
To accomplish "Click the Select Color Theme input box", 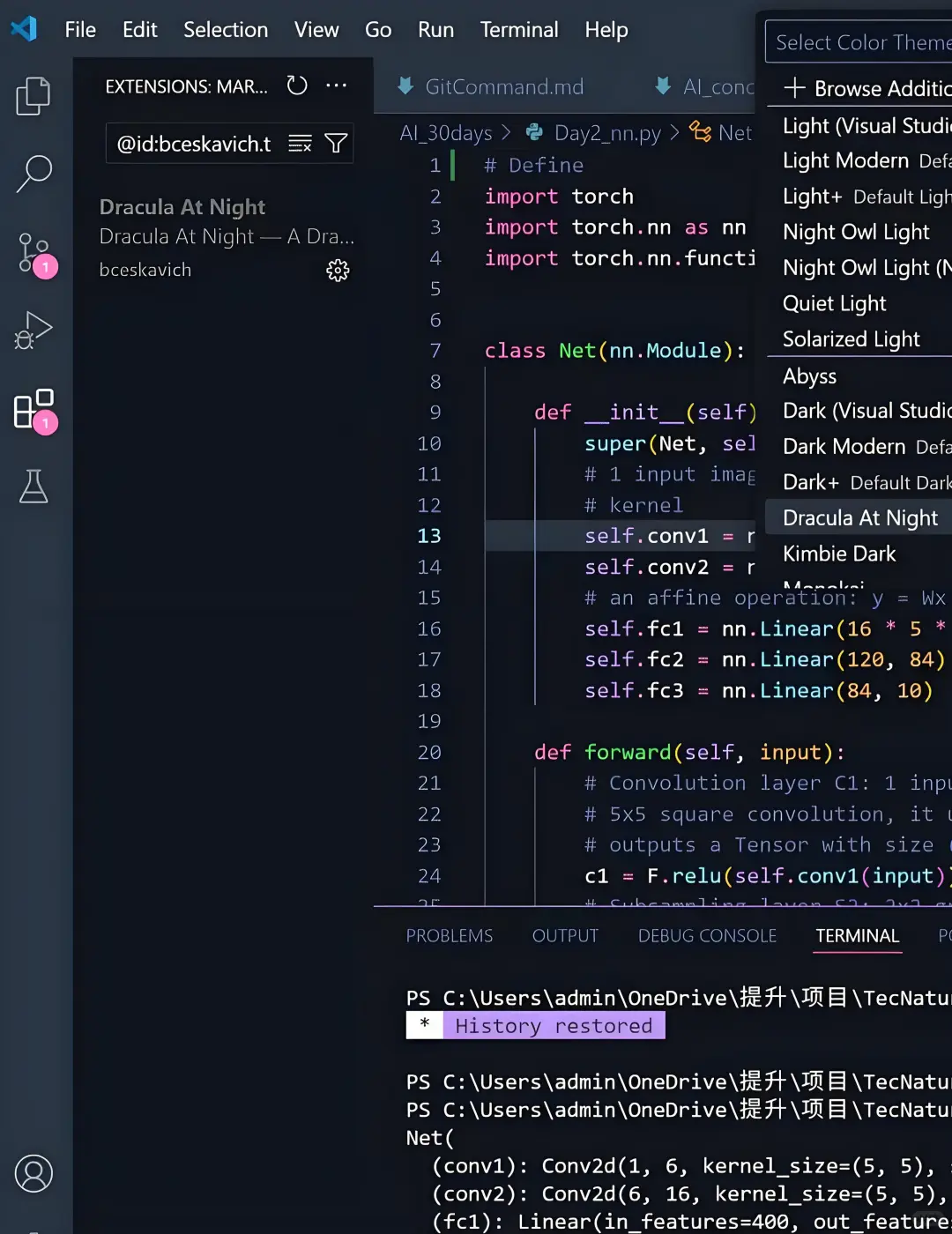I will click(859, 41).
